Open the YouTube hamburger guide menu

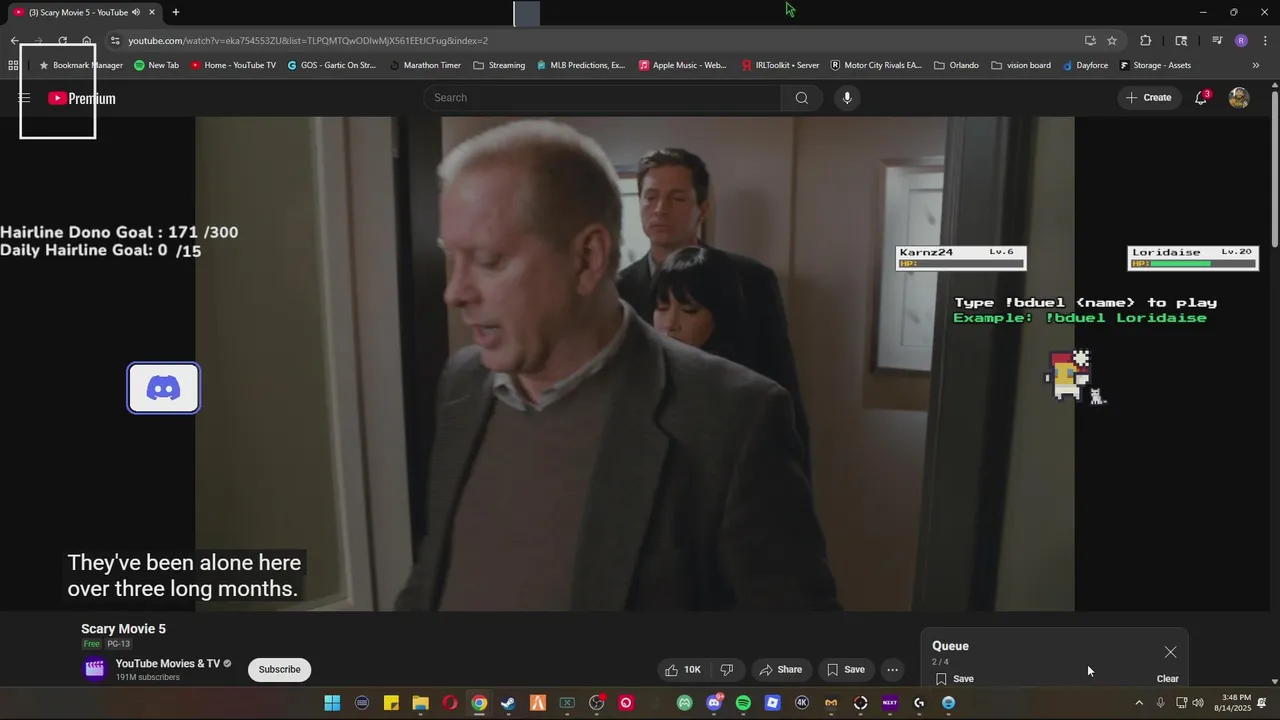click(x=24, y=98)
